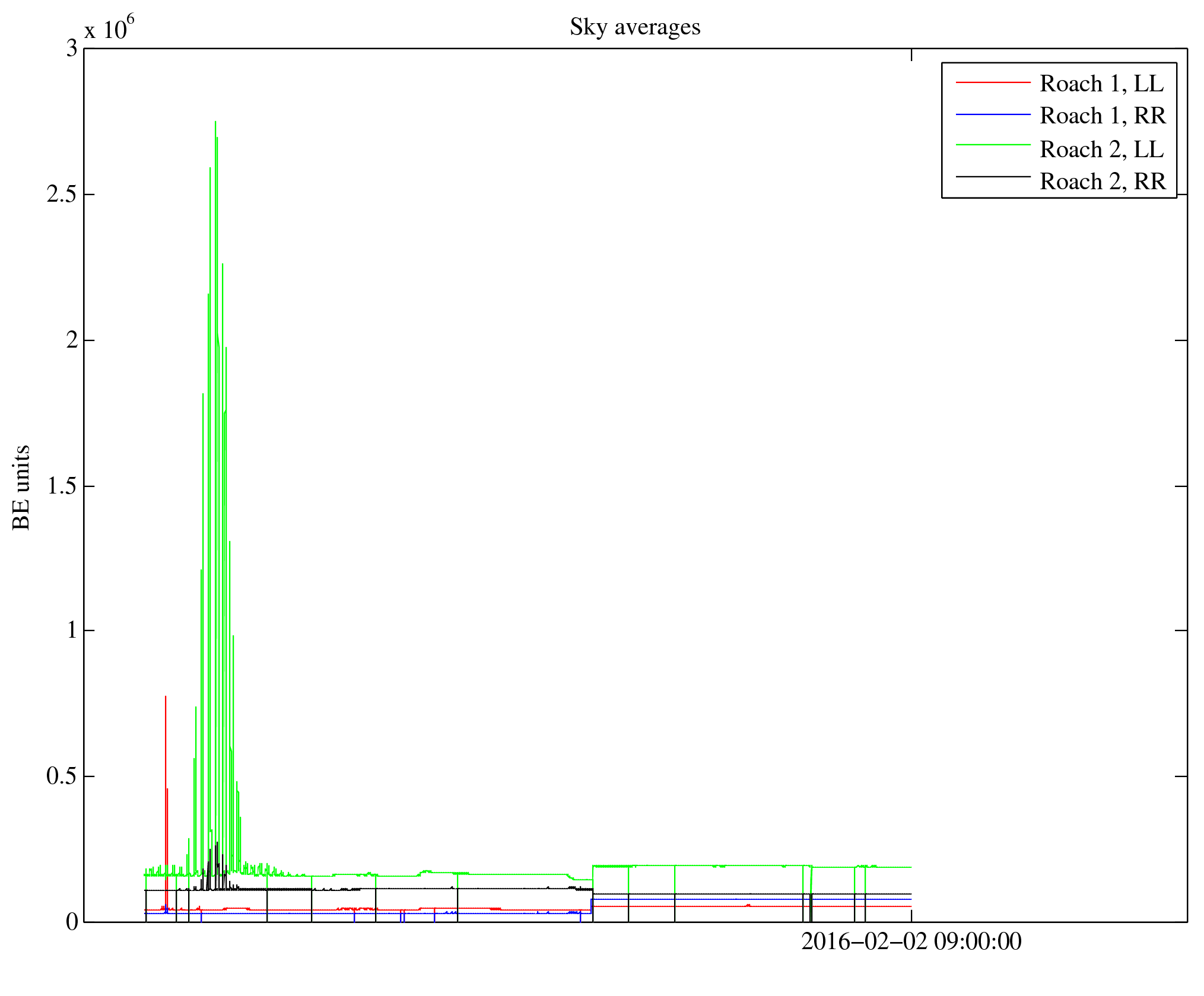Viewport: 1204px width, 996px height.
Task: Click the tip of the tallest green spike
Action: point(215,122)
